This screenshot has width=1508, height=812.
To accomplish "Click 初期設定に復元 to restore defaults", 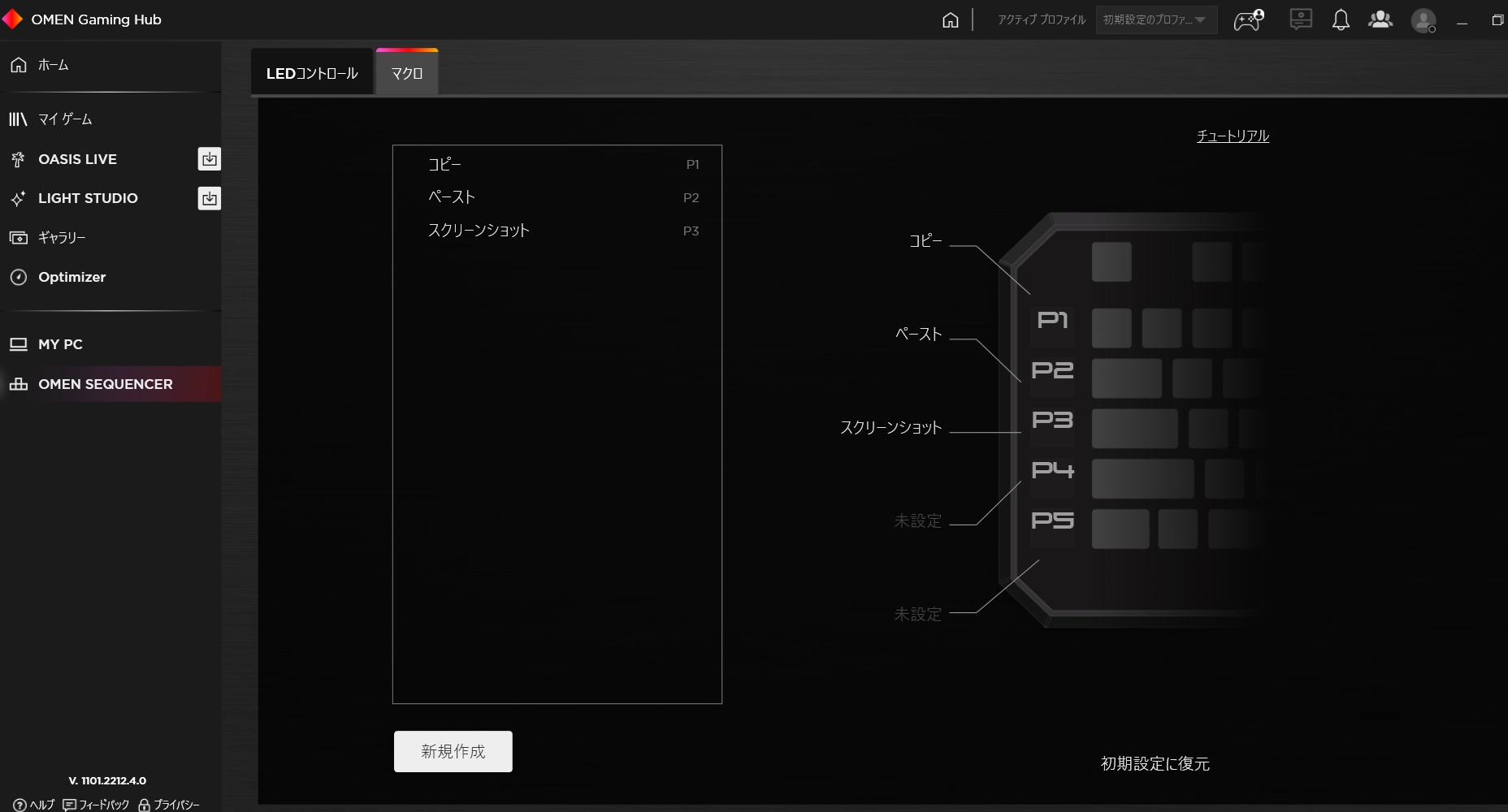I will (x=1155, y=763).
